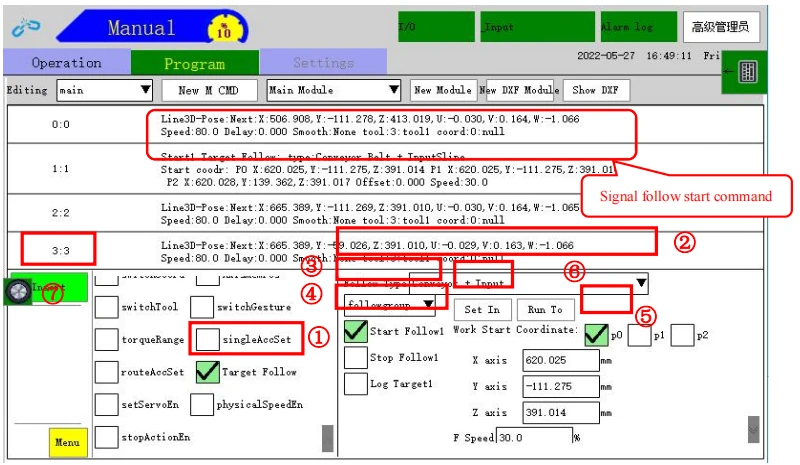Select the p1 coordinate checkbox
This screenshot has height=465, width=800.
pyautogui.click(x=639, y=335)
